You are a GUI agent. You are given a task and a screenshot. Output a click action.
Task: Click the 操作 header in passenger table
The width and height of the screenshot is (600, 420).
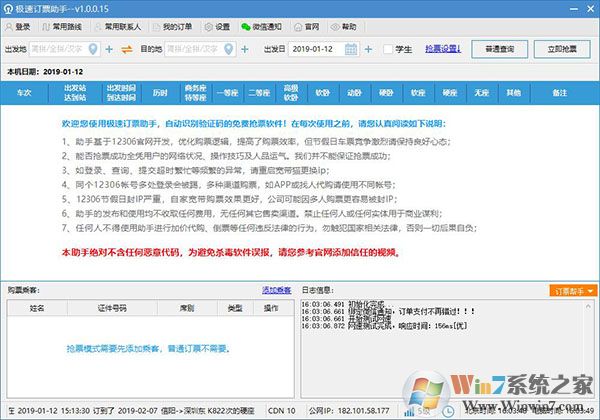click(271, 308)
